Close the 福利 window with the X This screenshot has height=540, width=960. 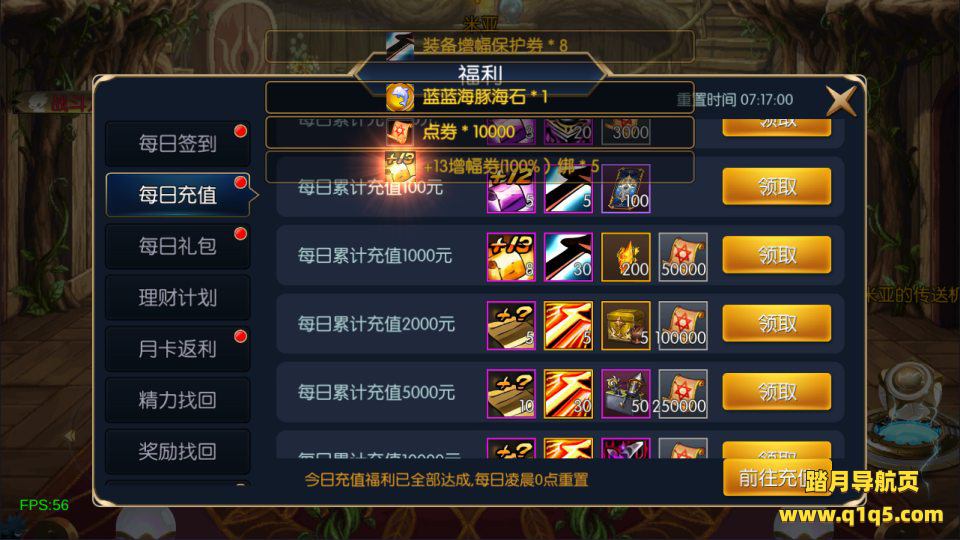841,100
